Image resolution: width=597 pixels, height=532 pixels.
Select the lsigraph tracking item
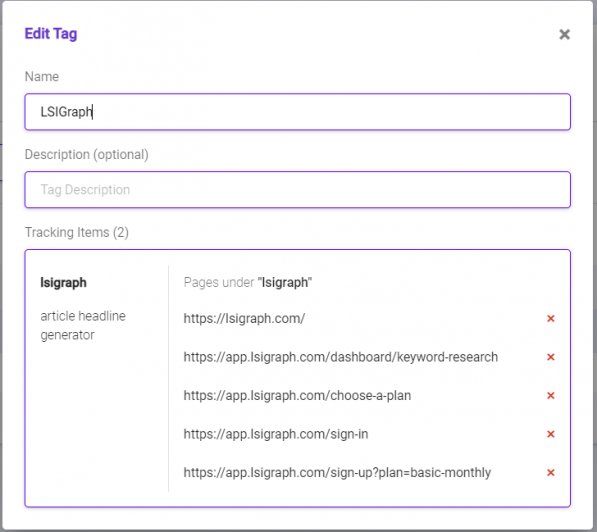[x=64, y=283]
